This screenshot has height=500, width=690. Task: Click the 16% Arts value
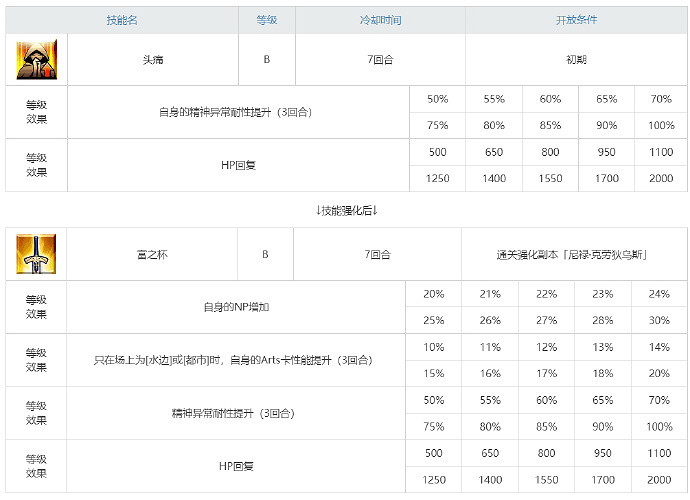click(490, 374)
